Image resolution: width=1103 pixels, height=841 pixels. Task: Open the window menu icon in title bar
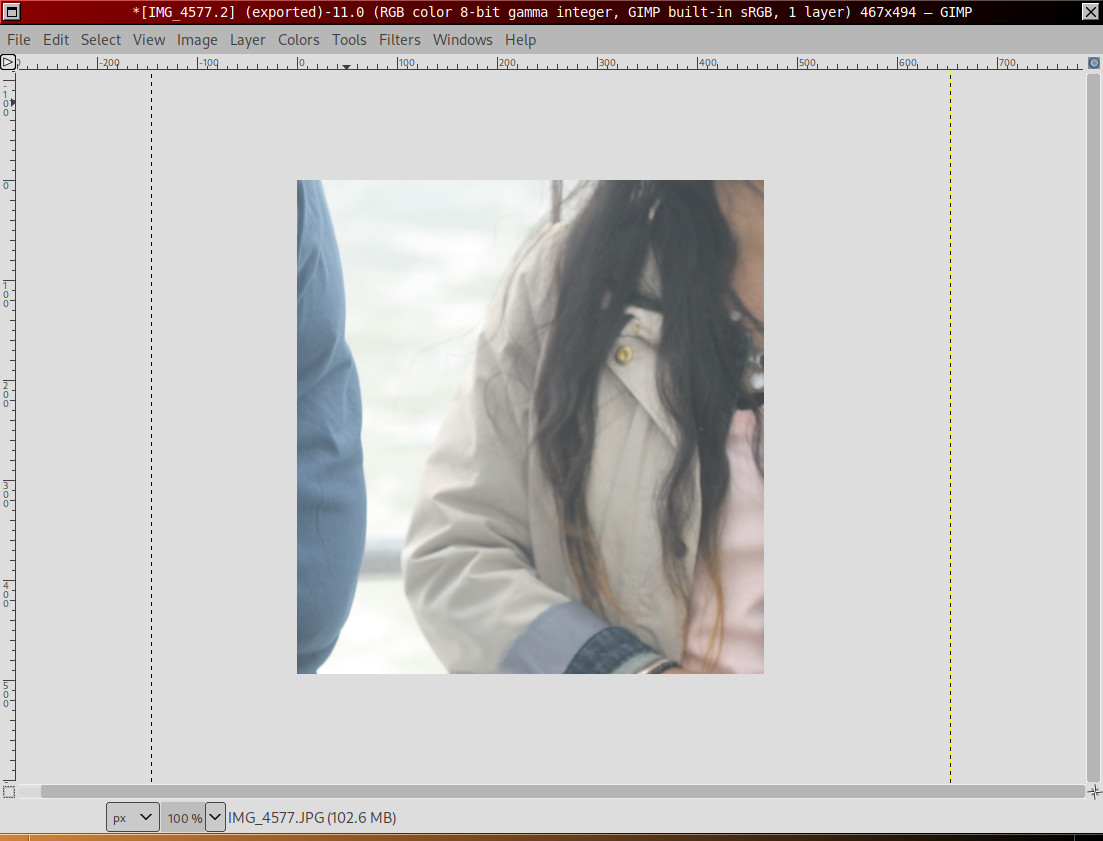(12, 12)
